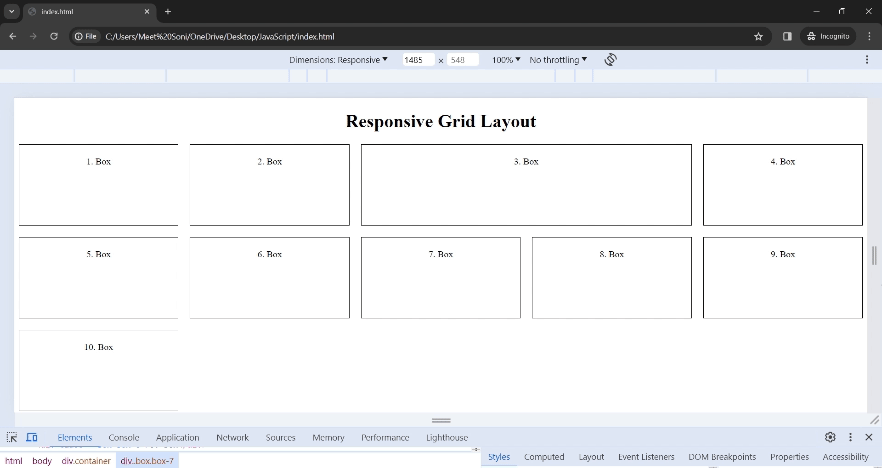Open the side panel icon

[787, 37]
